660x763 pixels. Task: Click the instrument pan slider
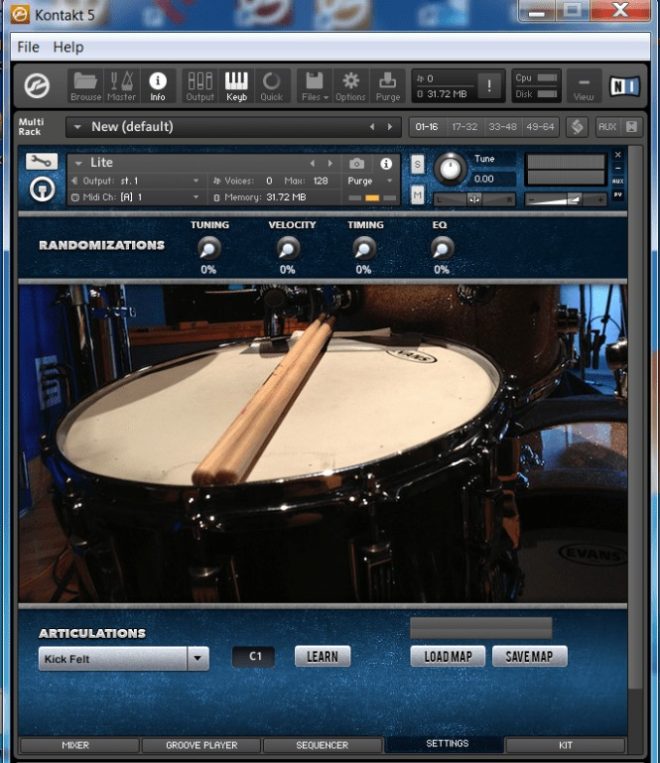pos(474,199)
